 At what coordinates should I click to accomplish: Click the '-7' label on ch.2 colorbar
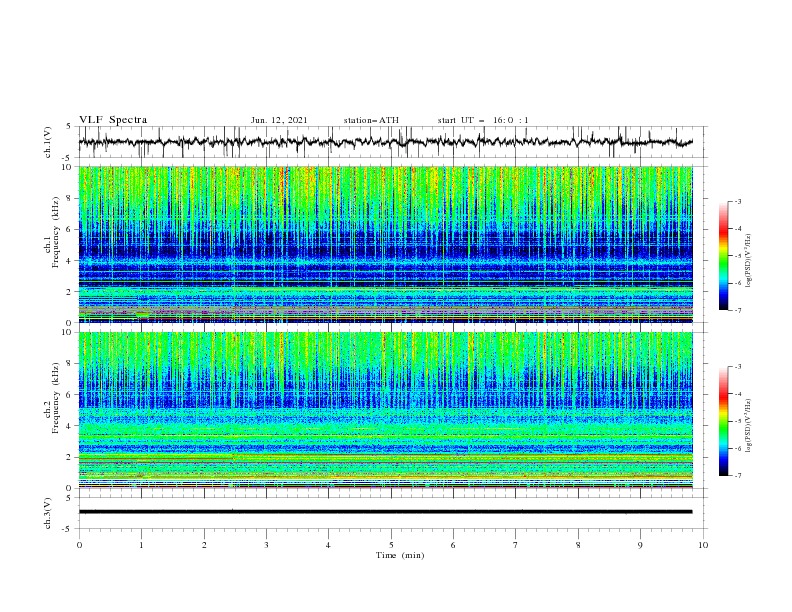tap(737, 476)
